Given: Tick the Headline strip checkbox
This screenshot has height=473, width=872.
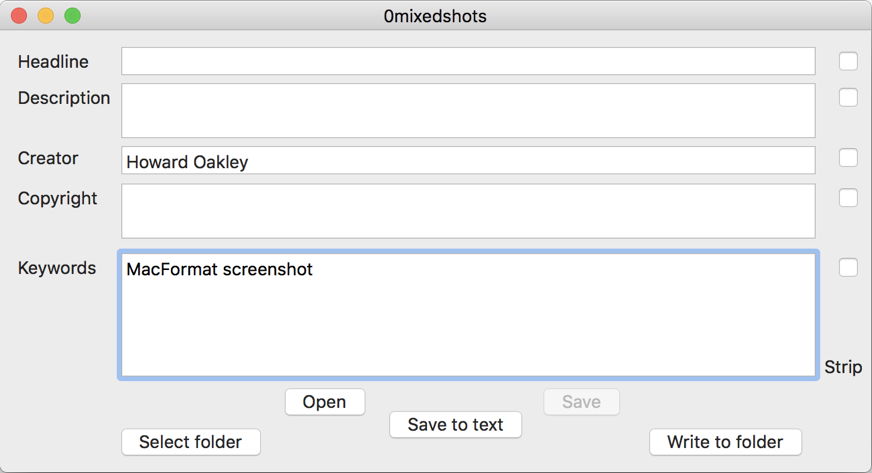Looking at the screenshot, I should pos(848,62).
